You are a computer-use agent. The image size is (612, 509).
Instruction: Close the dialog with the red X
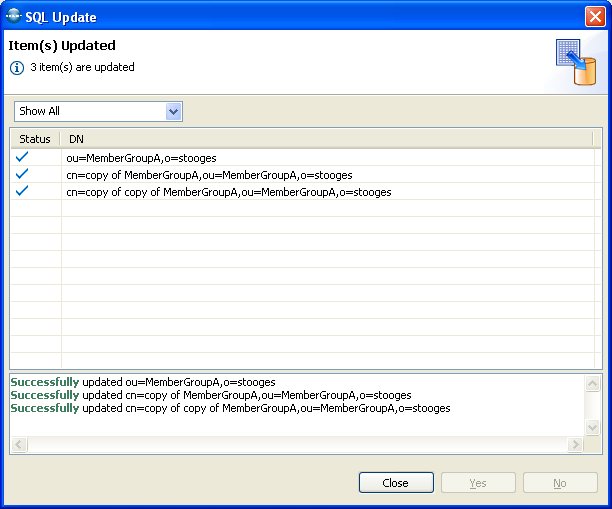point(594,17)
